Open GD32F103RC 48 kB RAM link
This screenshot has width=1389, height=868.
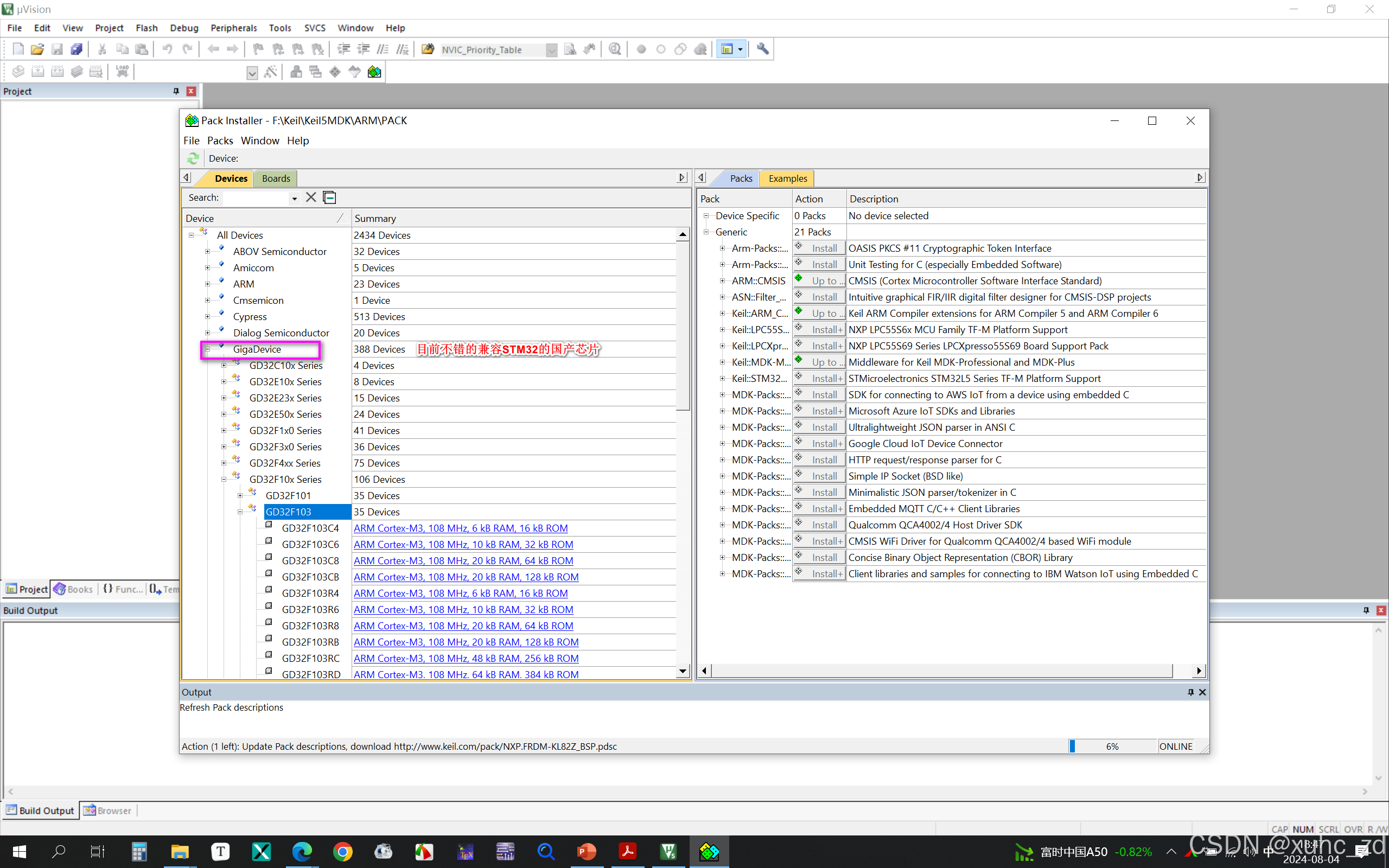pyautogui.click(x=466, y=658)
